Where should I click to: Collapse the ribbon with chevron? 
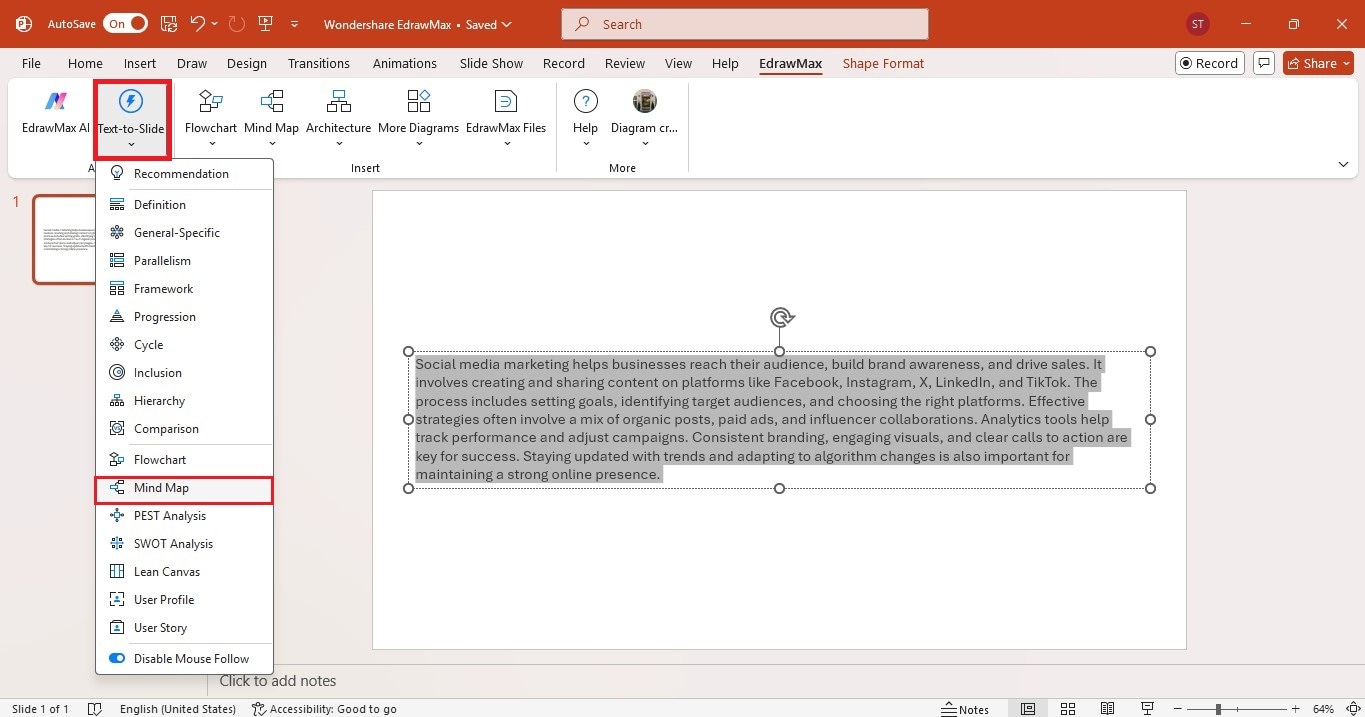[1343, 164]
